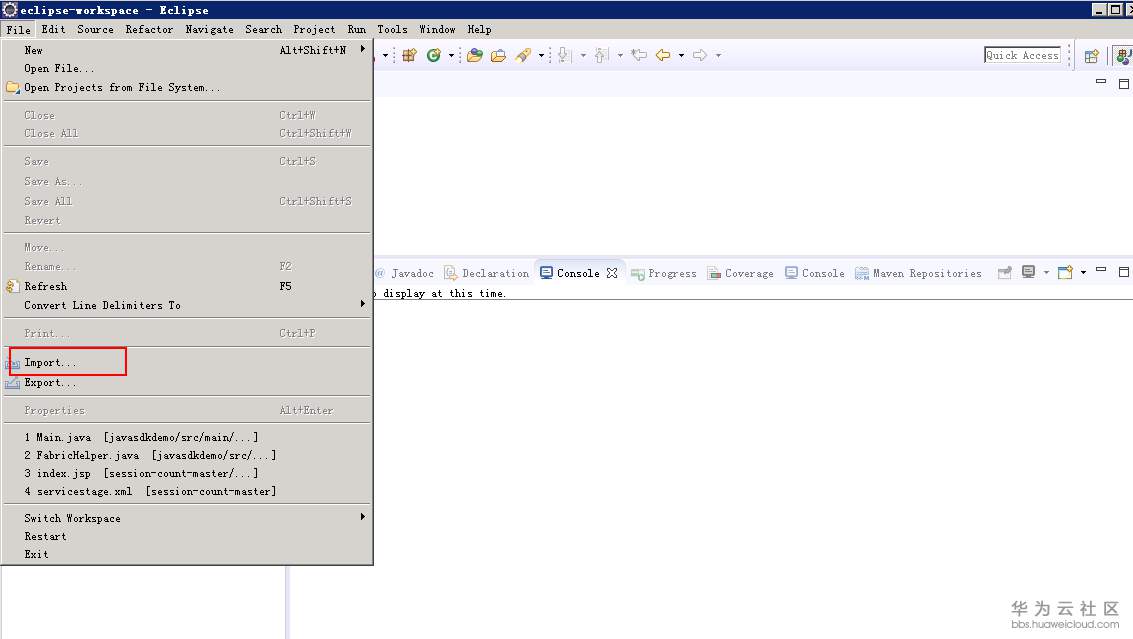Click the Back navigation yellow arrow

[663, 55]
